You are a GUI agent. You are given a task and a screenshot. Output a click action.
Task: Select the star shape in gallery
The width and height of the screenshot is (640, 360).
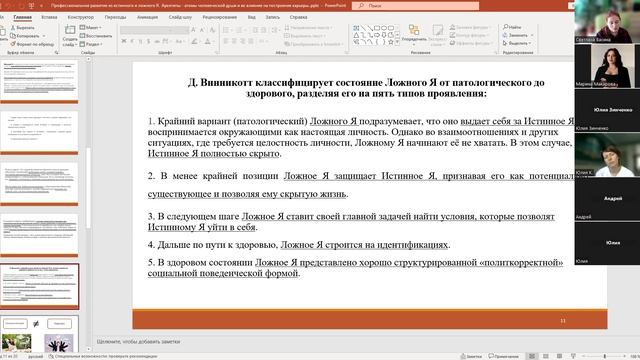[x=391, y=42]
